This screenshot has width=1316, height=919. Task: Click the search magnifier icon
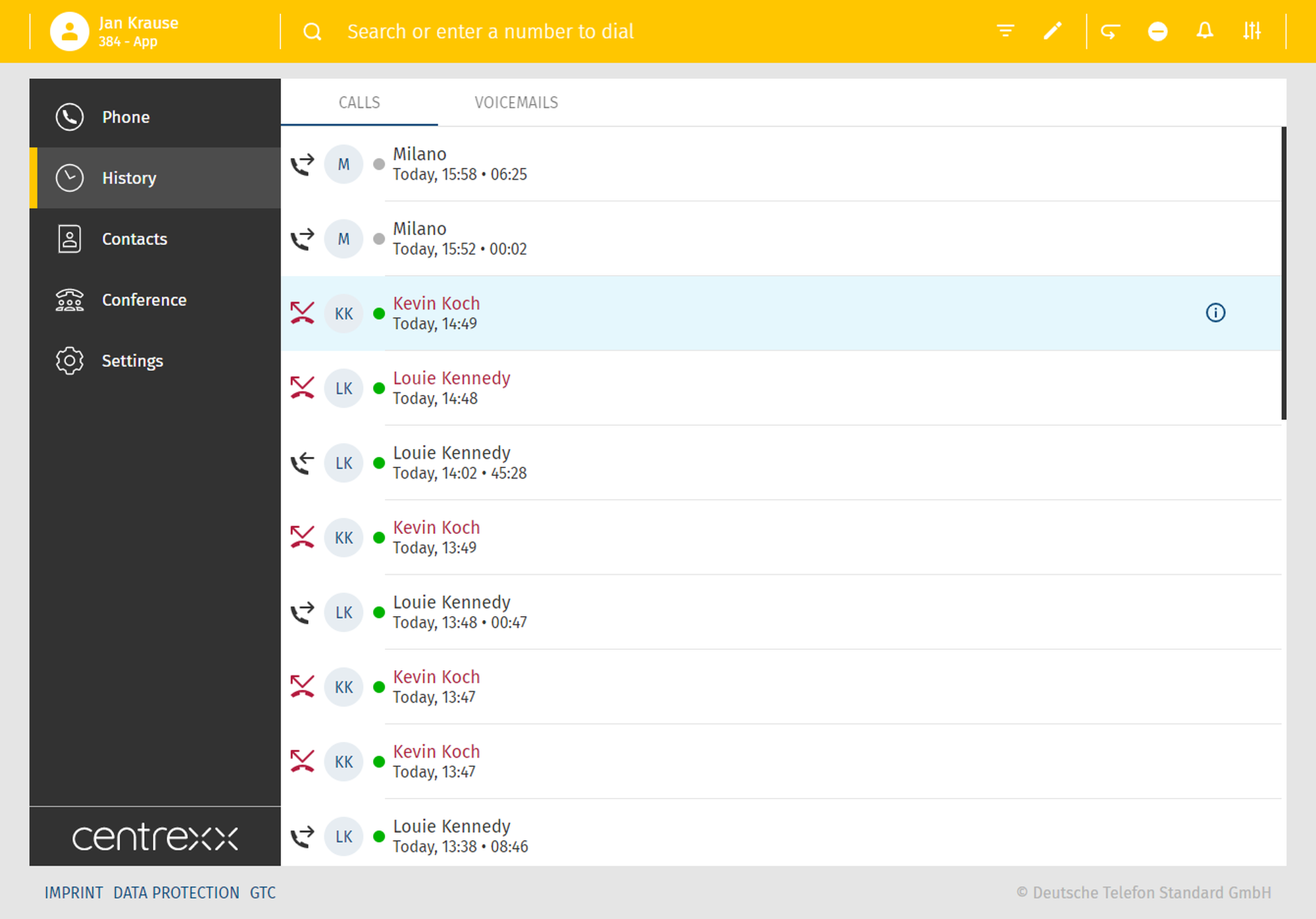click(313, 31)
